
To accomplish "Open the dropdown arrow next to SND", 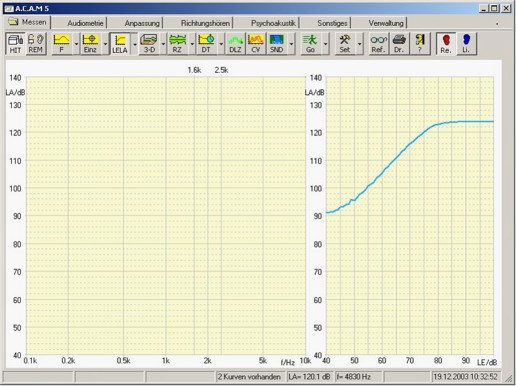I will [x=292, y=44].
